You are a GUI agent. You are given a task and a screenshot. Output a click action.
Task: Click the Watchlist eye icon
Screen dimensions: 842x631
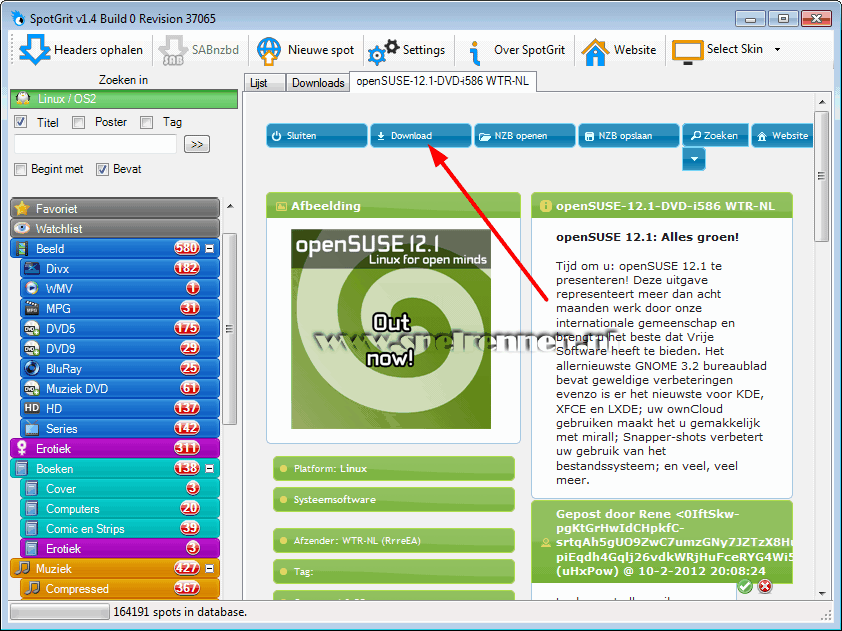tap(22, 228)
